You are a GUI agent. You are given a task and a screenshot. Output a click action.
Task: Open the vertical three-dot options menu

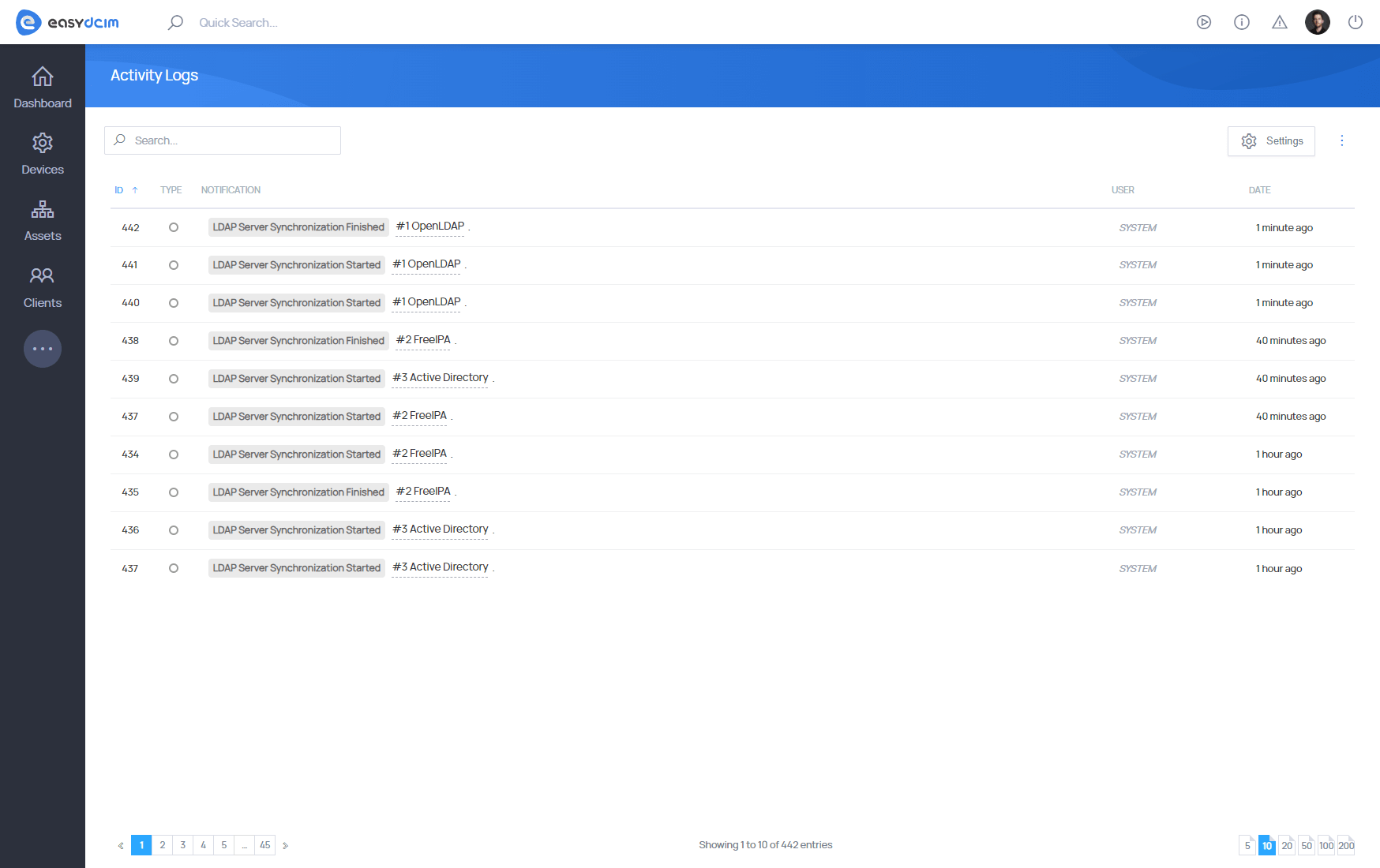pyautogui.click(x=1342, y=140)
